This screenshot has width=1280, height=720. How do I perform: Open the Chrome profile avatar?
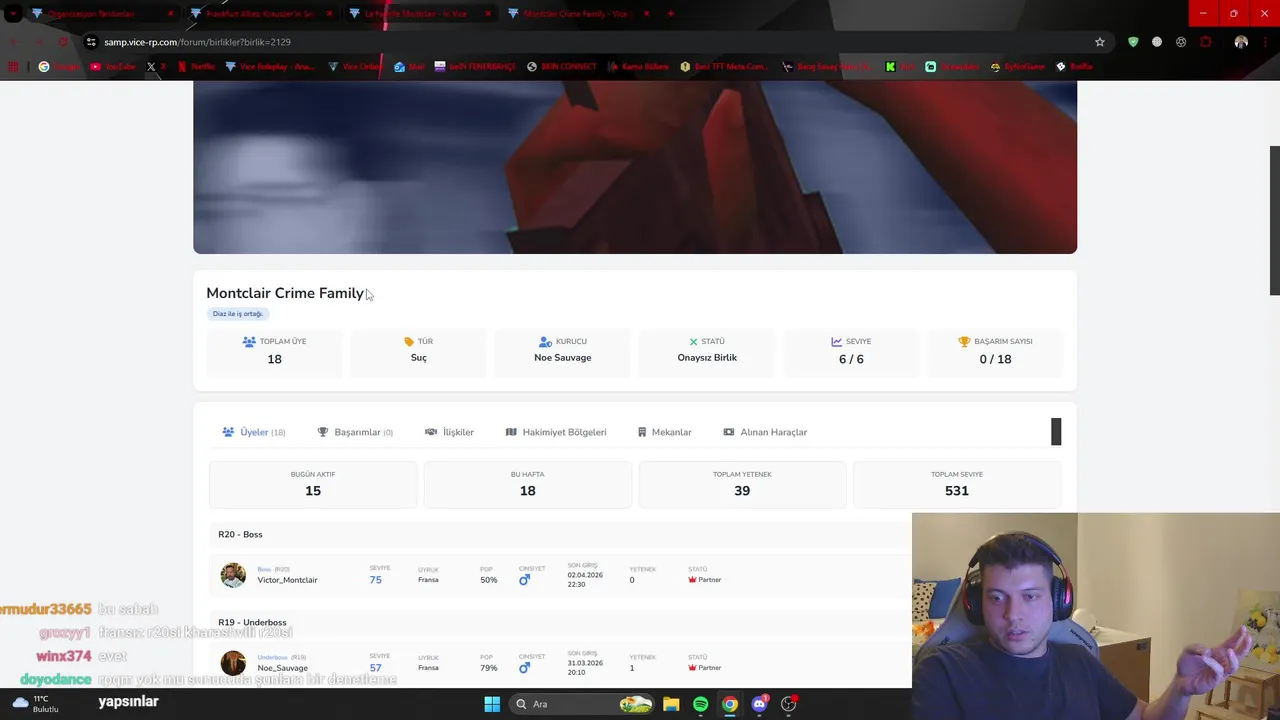(x=1241, y=42)
